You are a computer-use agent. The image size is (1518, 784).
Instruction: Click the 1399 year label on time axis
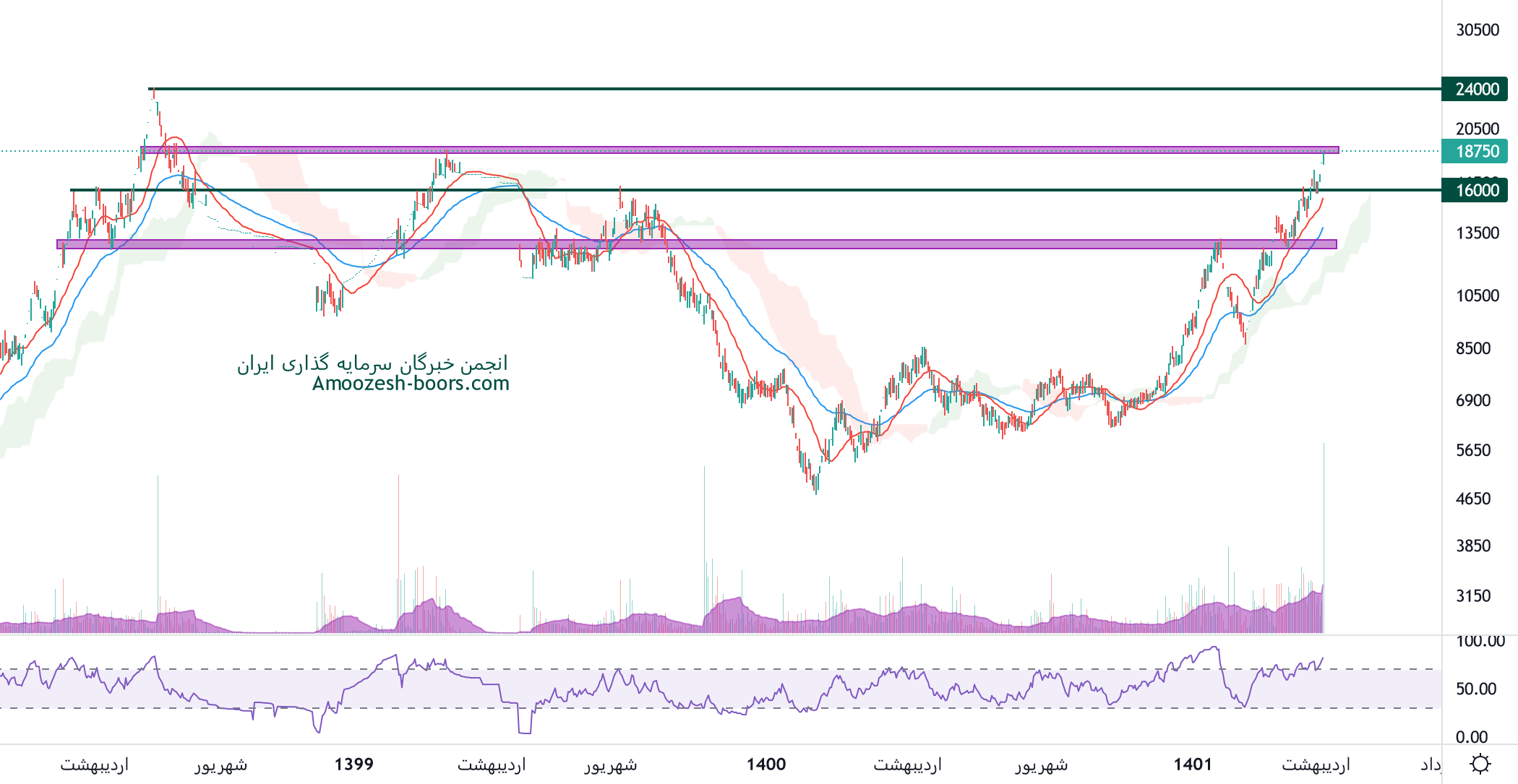[x=354, y=764]
